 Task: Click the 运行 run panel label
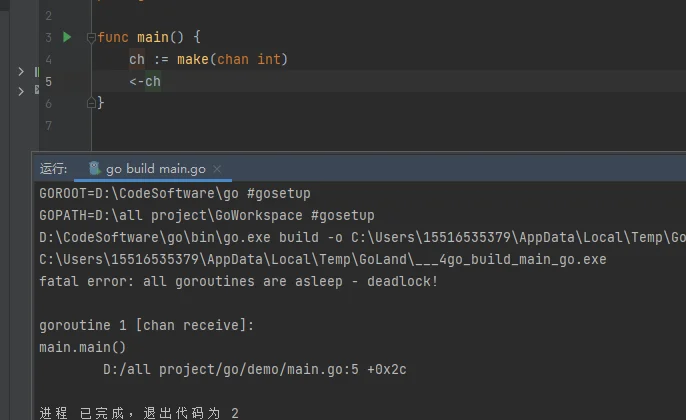(x=53, y=169)
